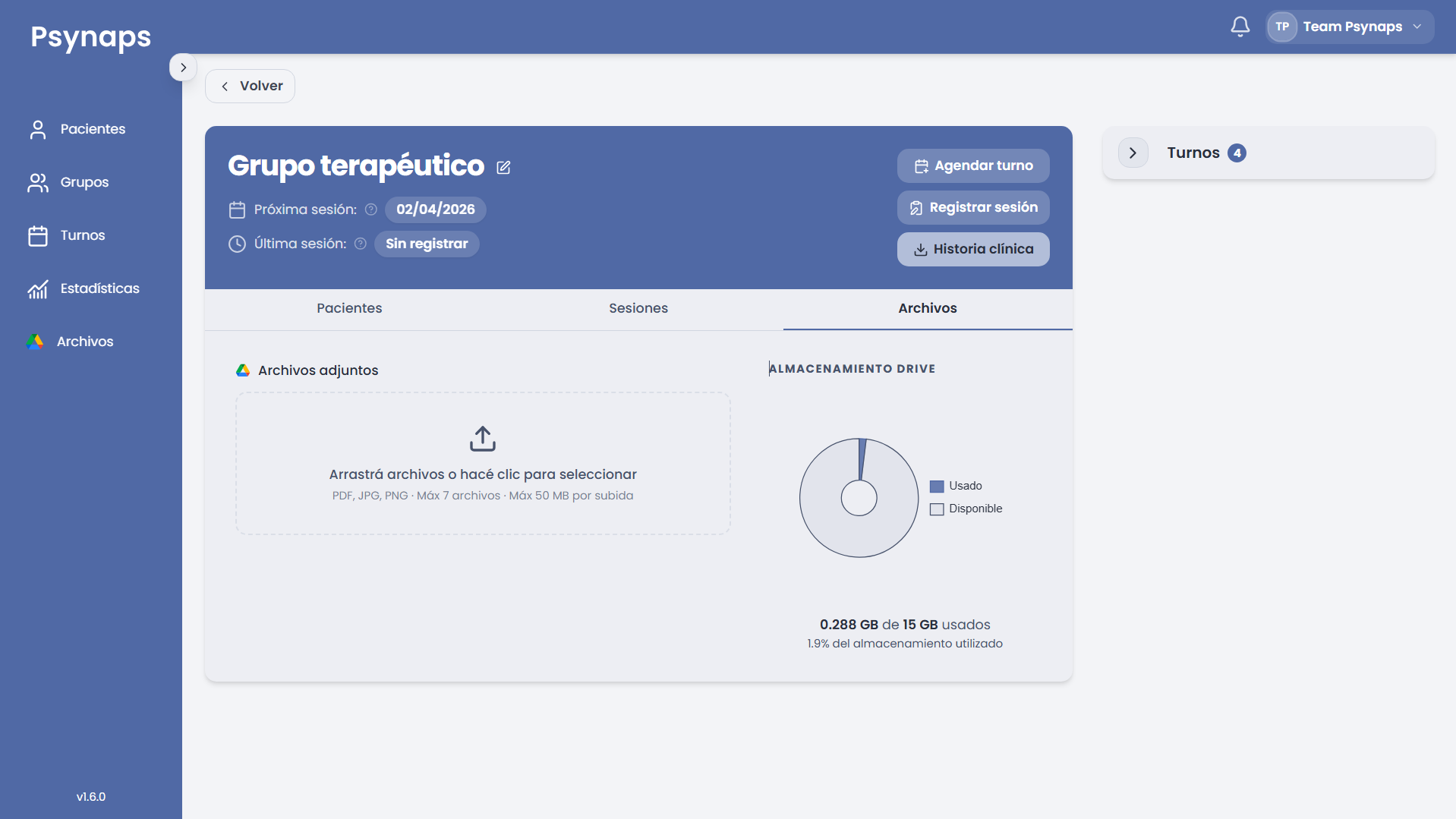Click the help icon beside Última sesión
This screenshot has width=1456, height=819.
point(361,244)
